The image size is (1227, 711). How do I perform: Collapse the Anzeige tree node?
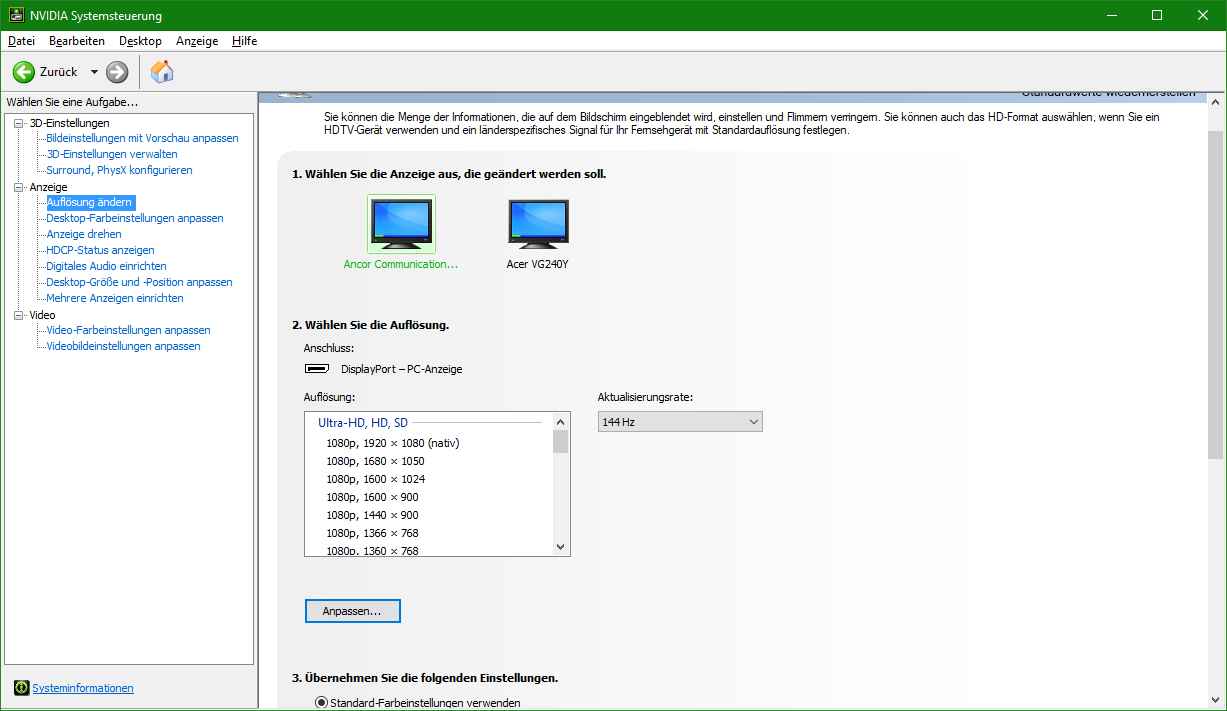pos(18,186)
